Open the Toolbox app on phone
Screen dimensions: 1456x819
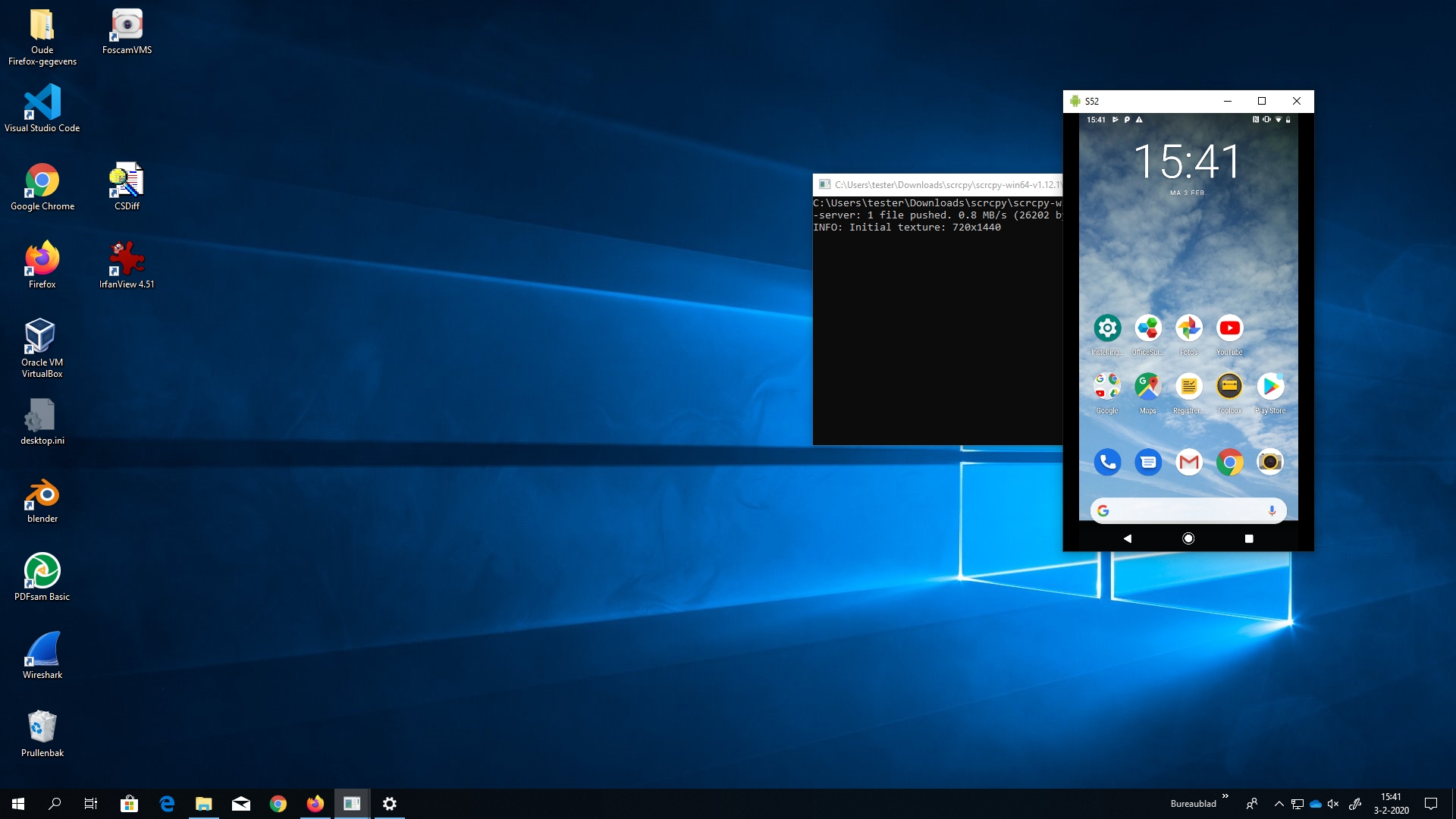click(1229, 387)
